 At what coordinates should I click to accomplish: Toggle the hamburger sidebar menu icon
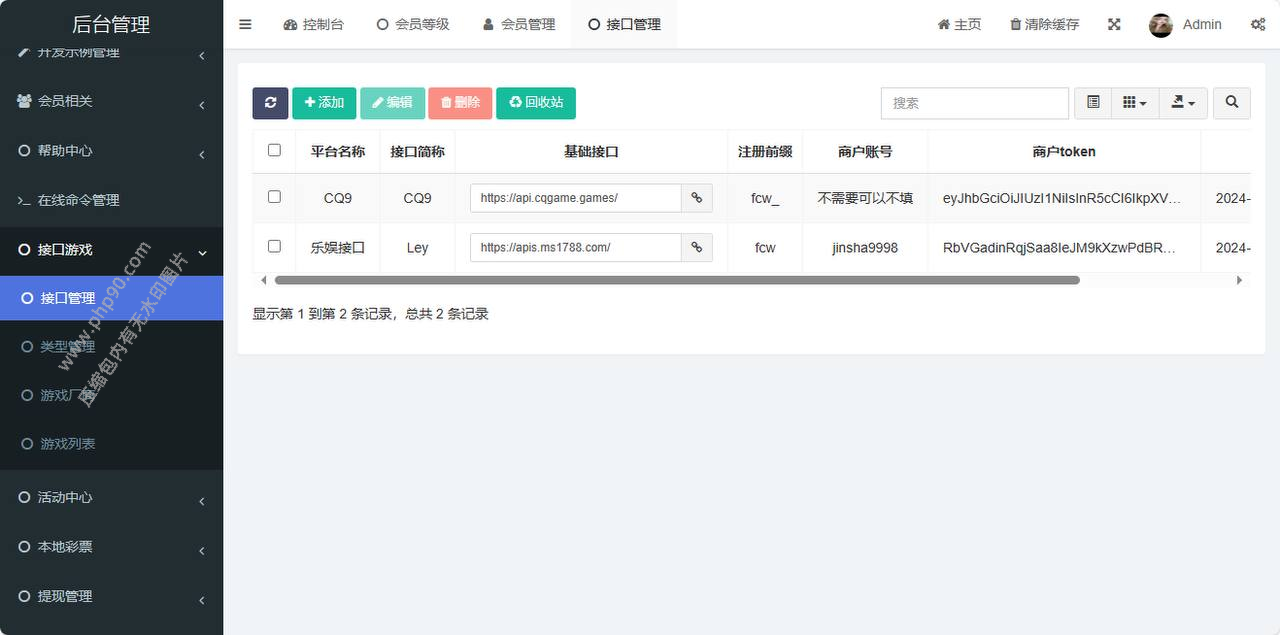(245, 25)
